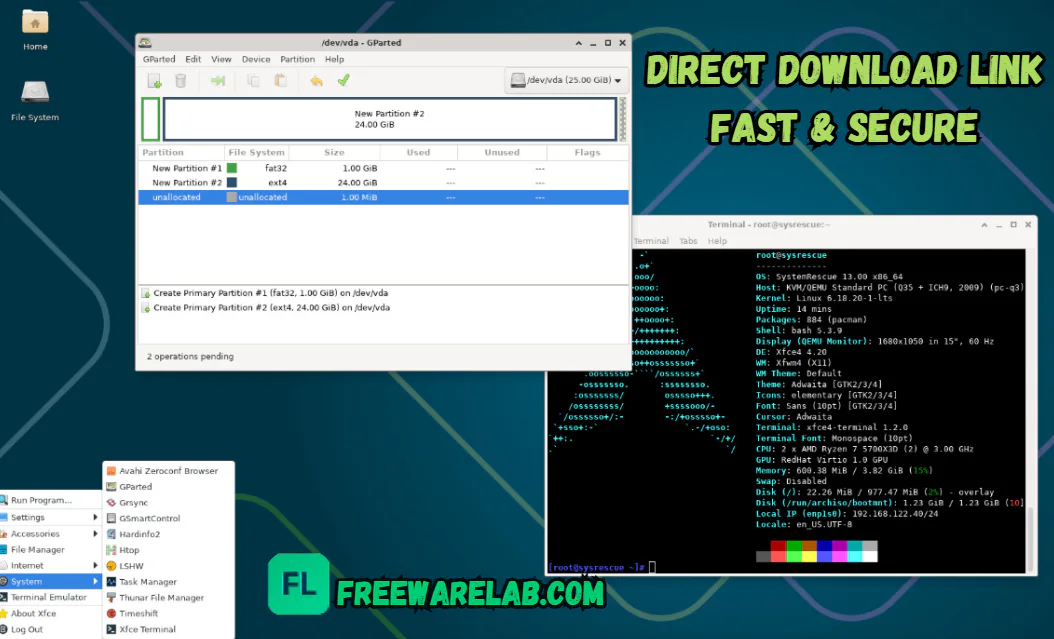The height and width of the screenshot is (639, 1054).
Task: Select the small green partition block in disk map
Action: [151, 119]
